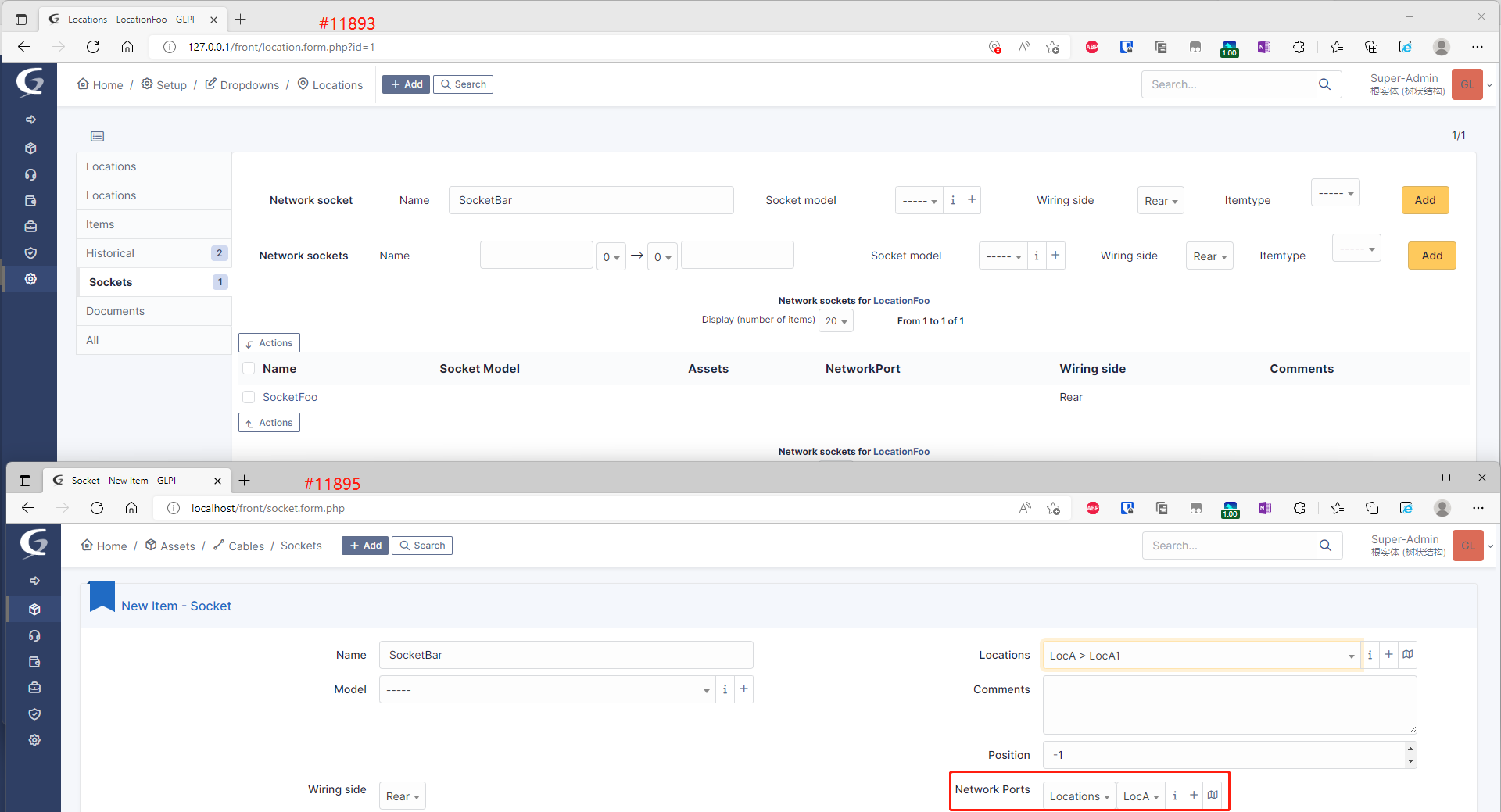Open Assets cube icon in top window sidebar

(x=30, y=148)
